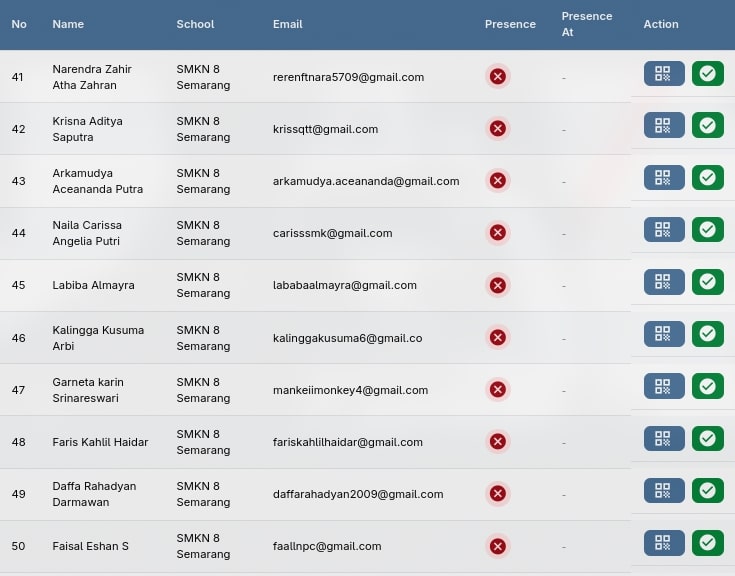The width and height of the screenshot is (735, 576).
Task: Sort table by School column header
Action: click(195, 24)
